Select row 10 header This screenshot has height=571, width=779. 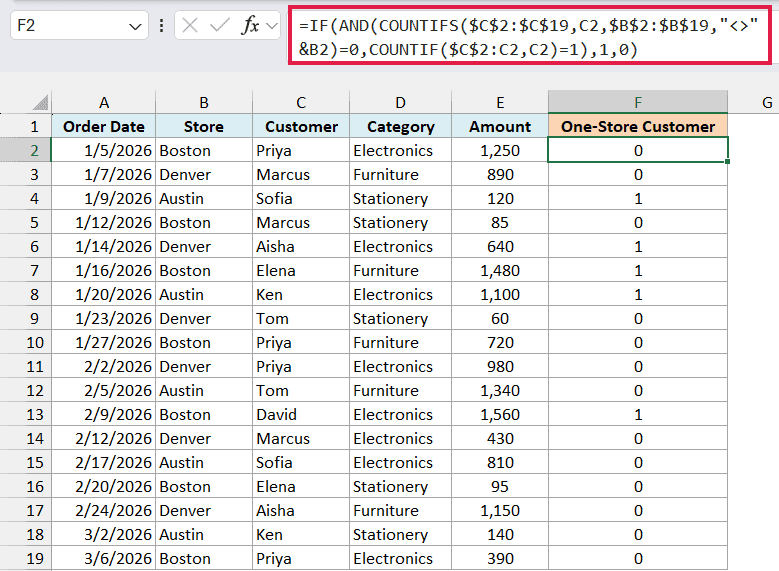coord(26,342)
